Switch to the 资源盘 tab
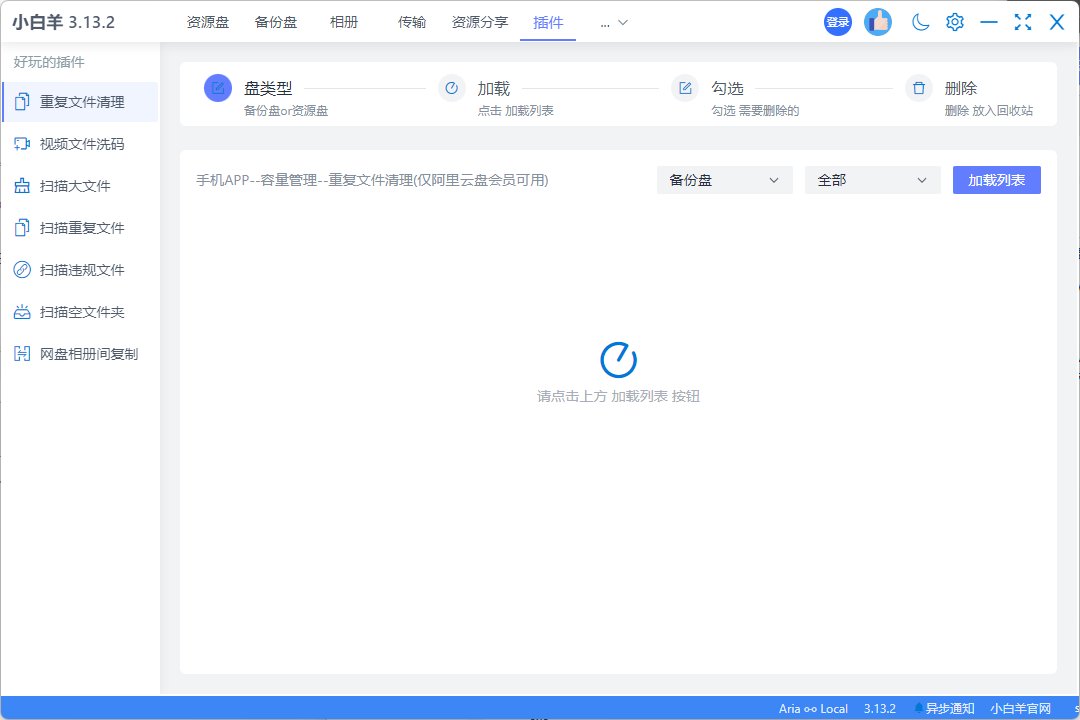Viewport: 1080px width, 720px height. [x=208, y=22]
